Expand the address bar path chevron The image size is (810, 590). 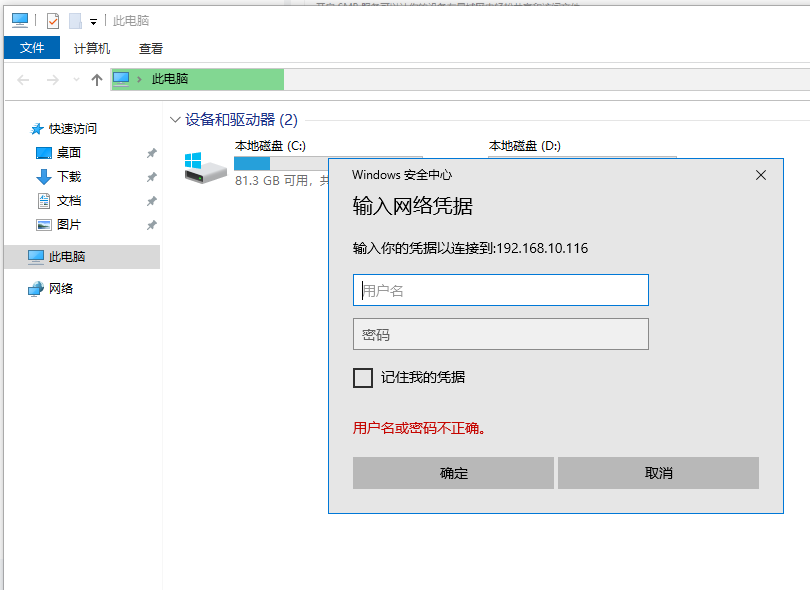(139, 80)
